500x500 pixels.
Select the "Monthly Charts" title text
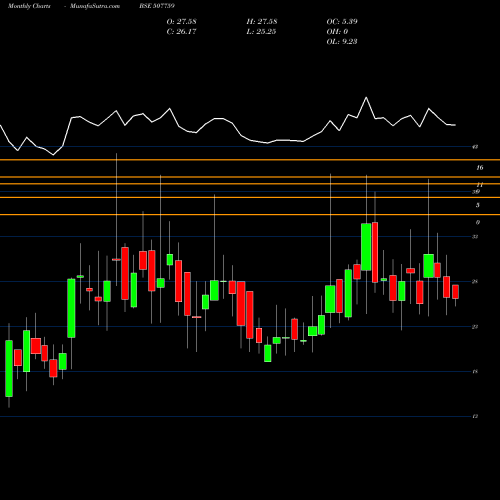(x=29, y=6)
